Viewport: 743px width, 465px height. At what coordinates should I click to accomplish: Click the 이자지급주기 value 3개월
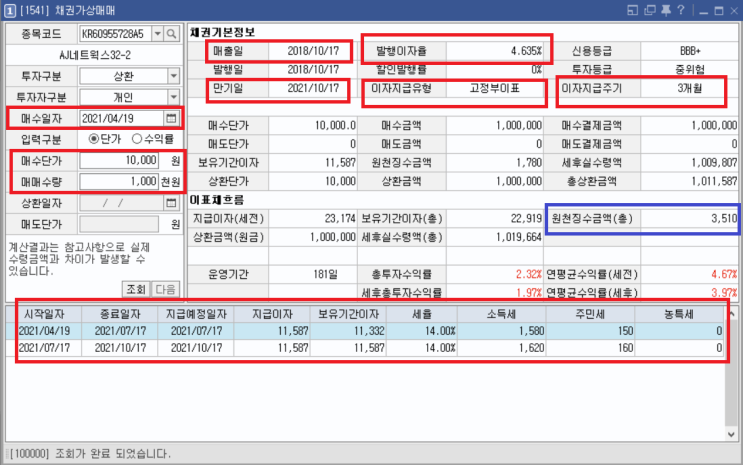pyautogui.click(x=689, y=88)
